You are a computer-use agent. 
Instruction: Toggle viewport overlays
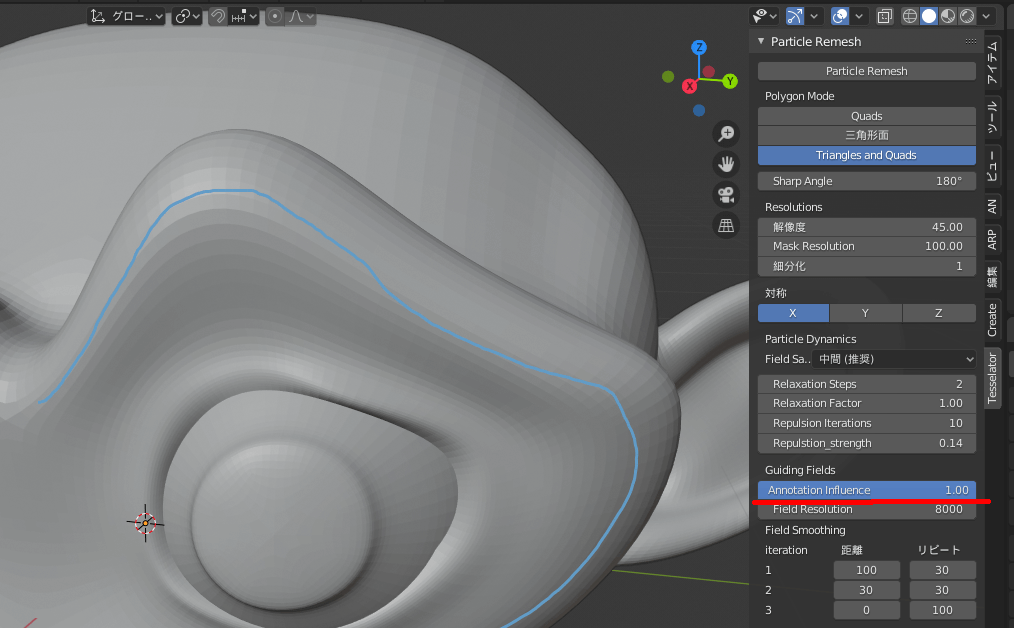(x=840, y=16)
